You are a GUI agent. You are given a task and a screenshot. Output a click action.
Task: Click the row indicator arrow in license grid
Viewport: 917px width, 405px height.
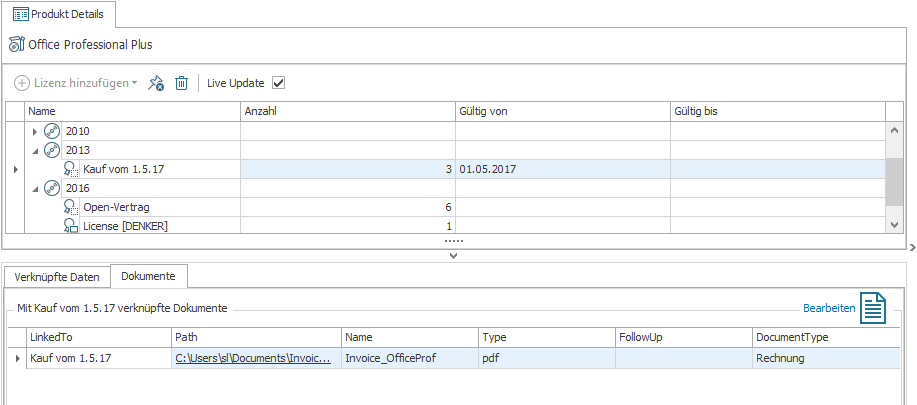point(15,169)
